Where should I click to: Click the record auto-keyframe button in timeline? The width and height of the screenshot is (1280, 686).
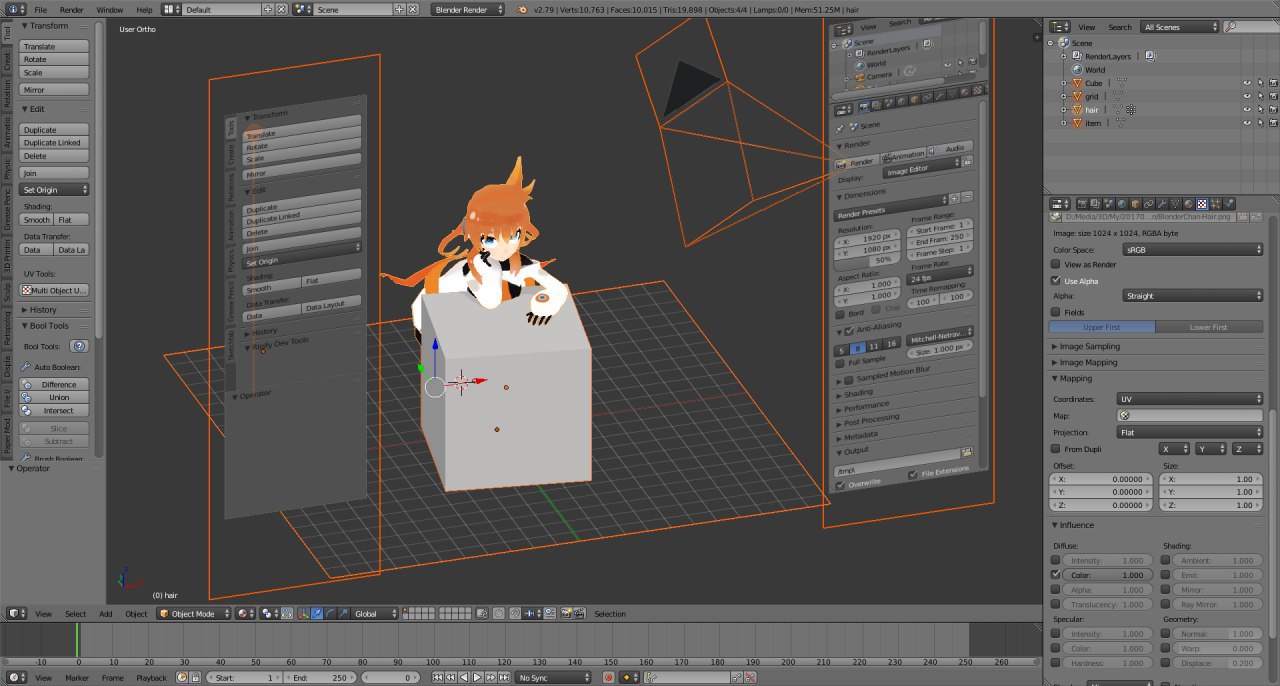pos(608,677)
